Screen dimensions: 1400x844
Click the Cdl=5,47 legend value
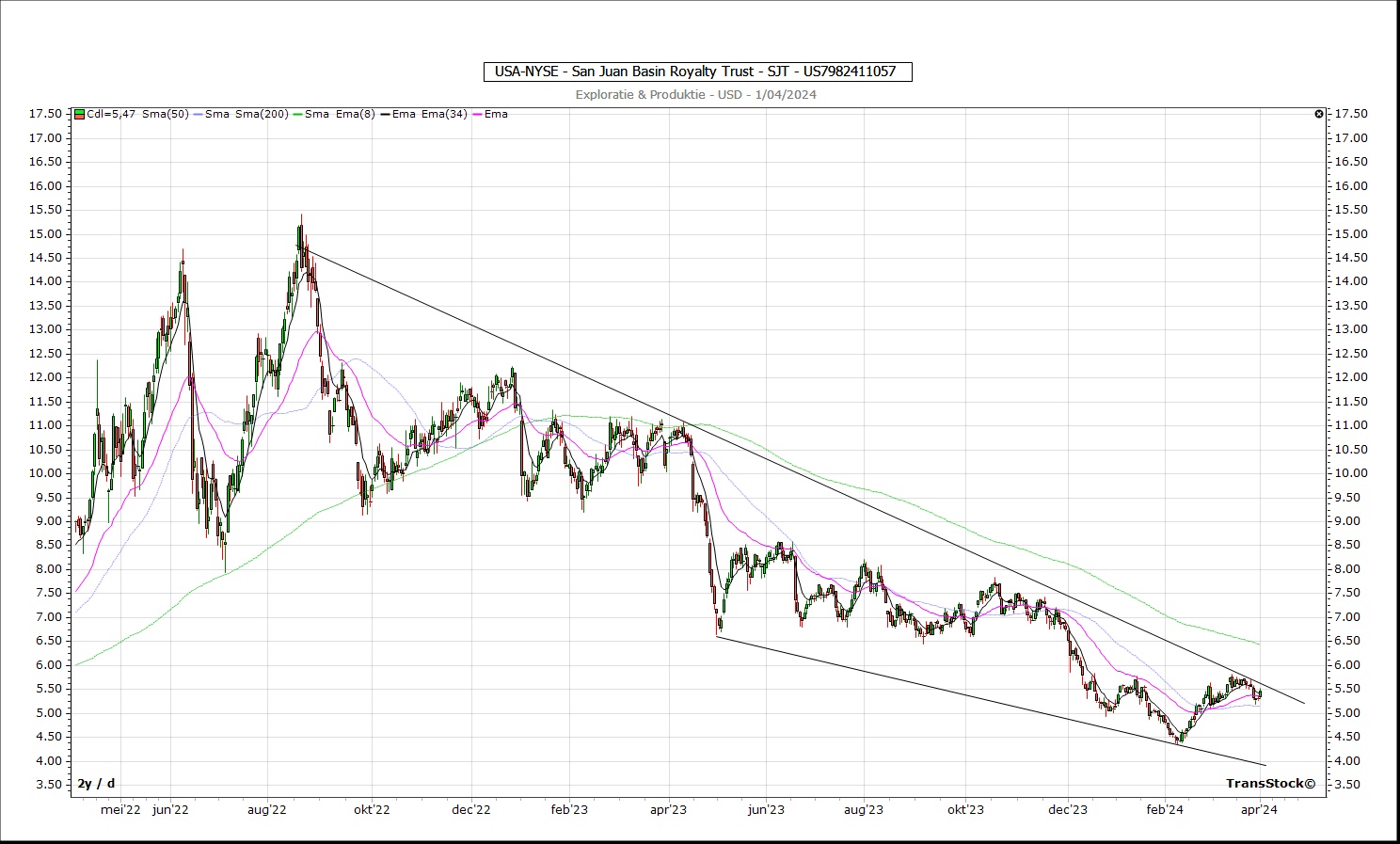click(x=111, y=114)
